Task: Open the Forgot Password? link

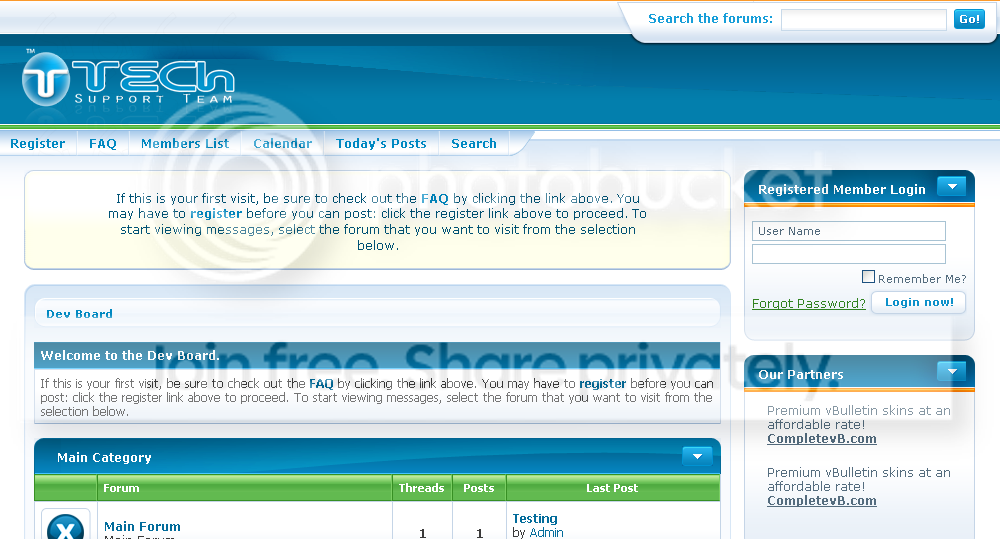Action: tap(809, 304)
